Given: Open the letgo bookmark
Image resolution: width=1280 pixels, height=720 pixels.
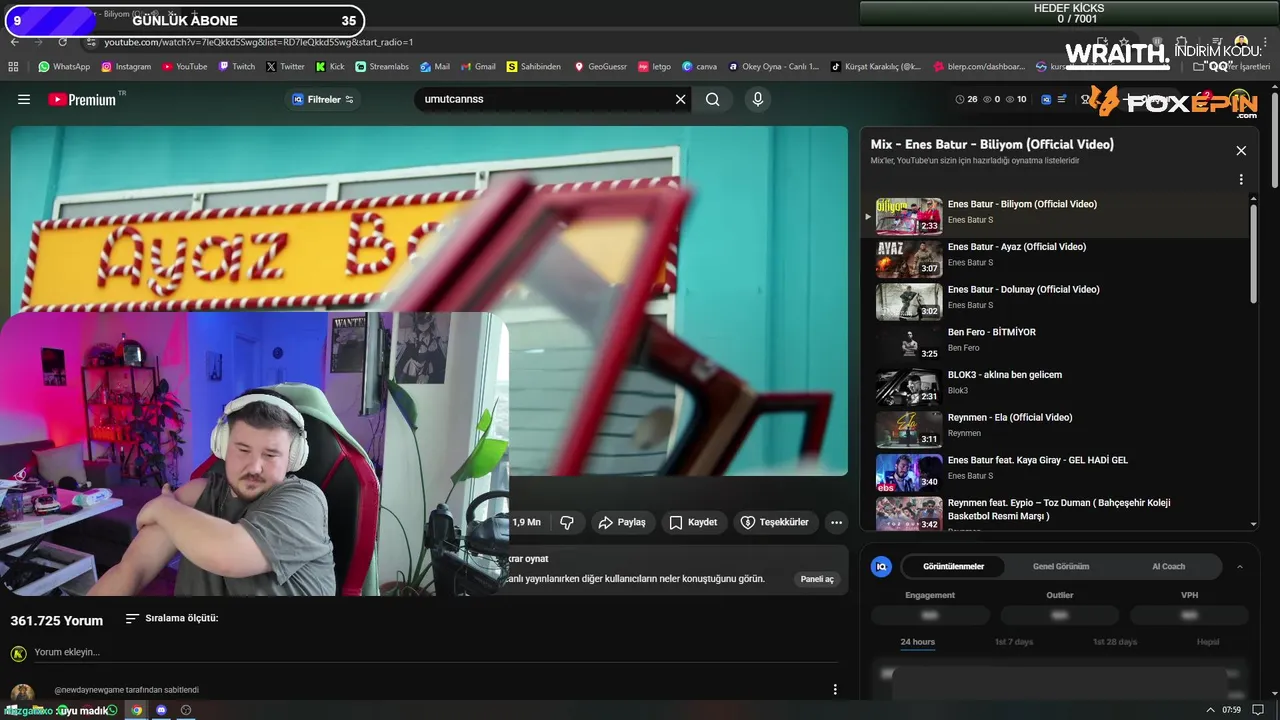Looking at the screenshot, I should coord(654,67).
